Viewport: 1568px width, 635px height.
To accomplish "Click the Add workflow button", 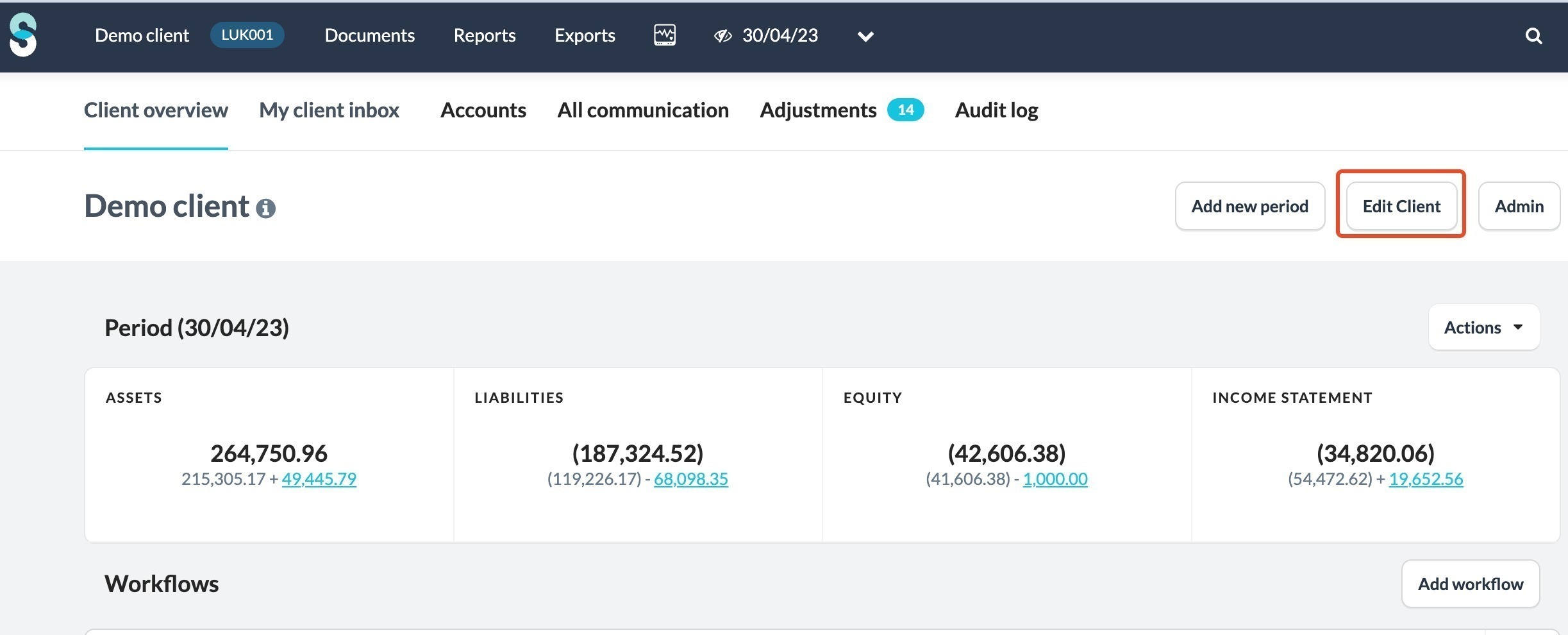I will pyautogui.click(x=1470, y=584).
